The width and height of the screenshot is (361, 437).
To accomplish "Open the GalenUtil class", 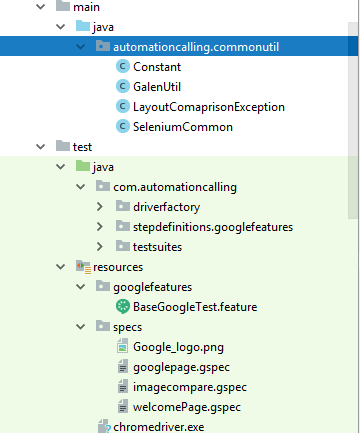I will coord(157,87).
